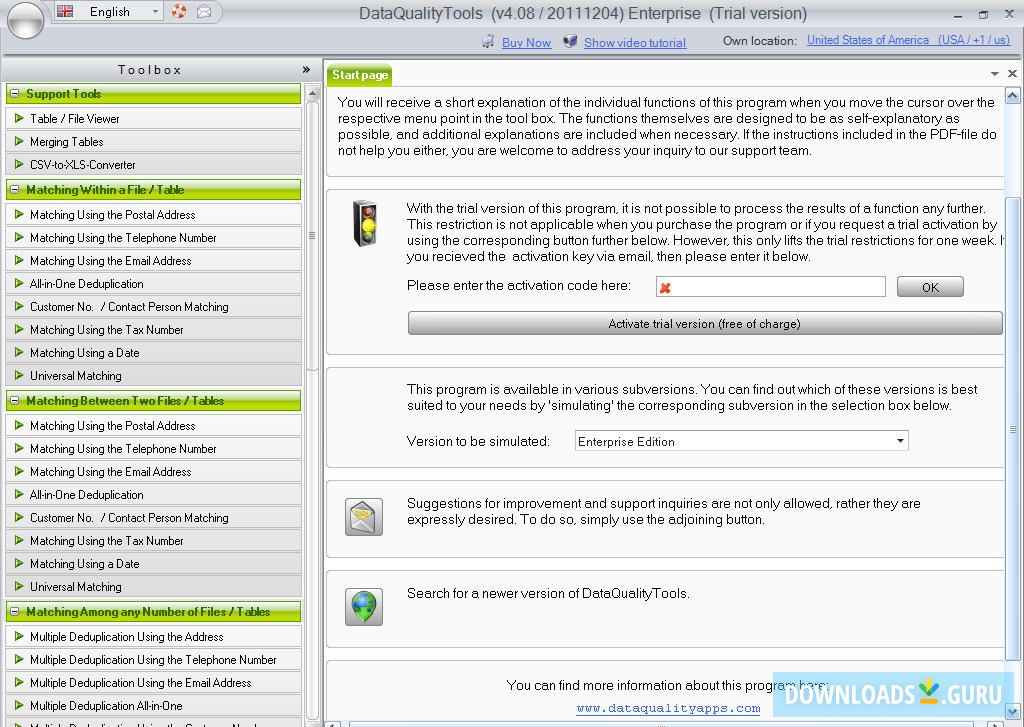
Task: Click the video camera icon beside tutorial link
Action: pyautogui.click(x=570, y=42)
